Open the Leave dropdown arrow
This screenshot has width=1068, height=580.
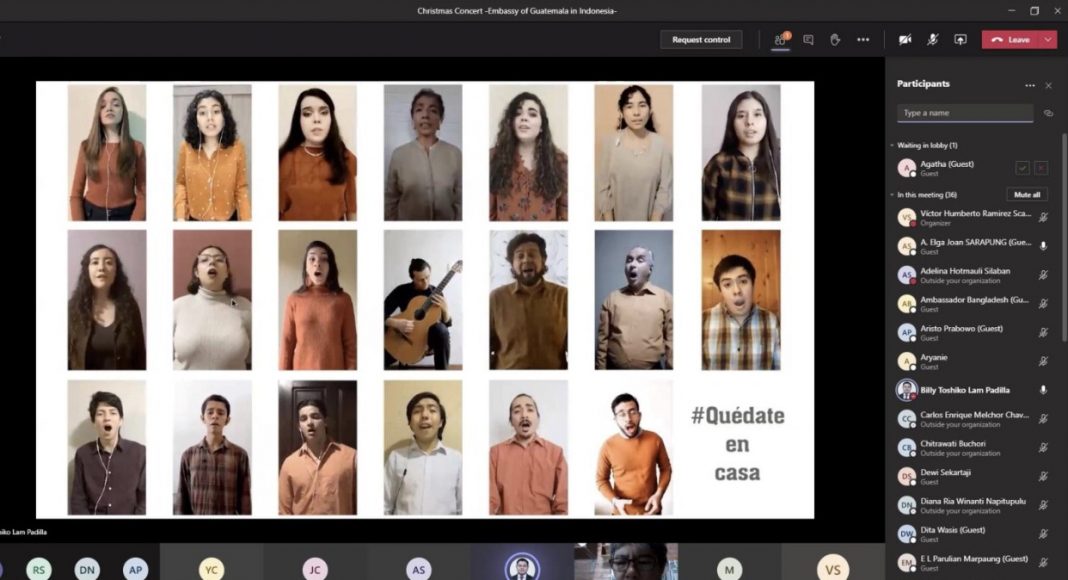point(1048,40)
